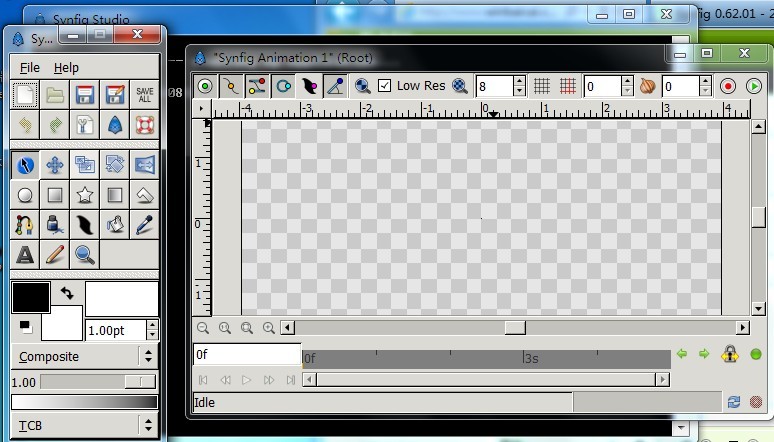This screenshot has width=774, height=442.
Task: Choose the Fill bucket tool
Action: [55, 225]
